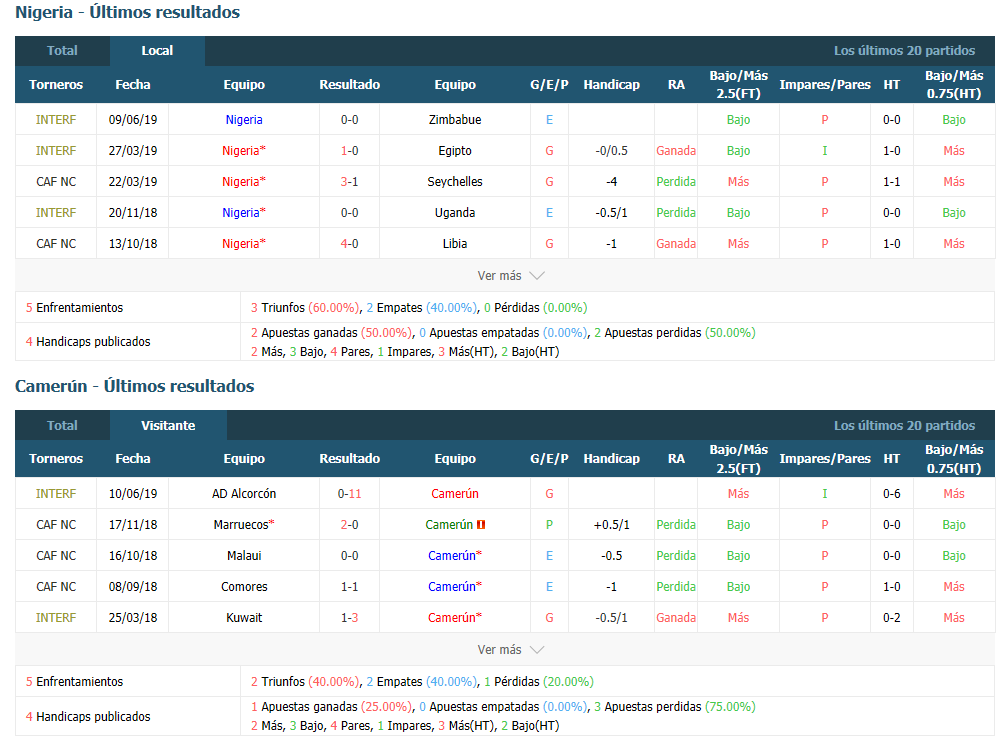Click CAF NC tournament in 17/11/18 row

tap(56, 525)
